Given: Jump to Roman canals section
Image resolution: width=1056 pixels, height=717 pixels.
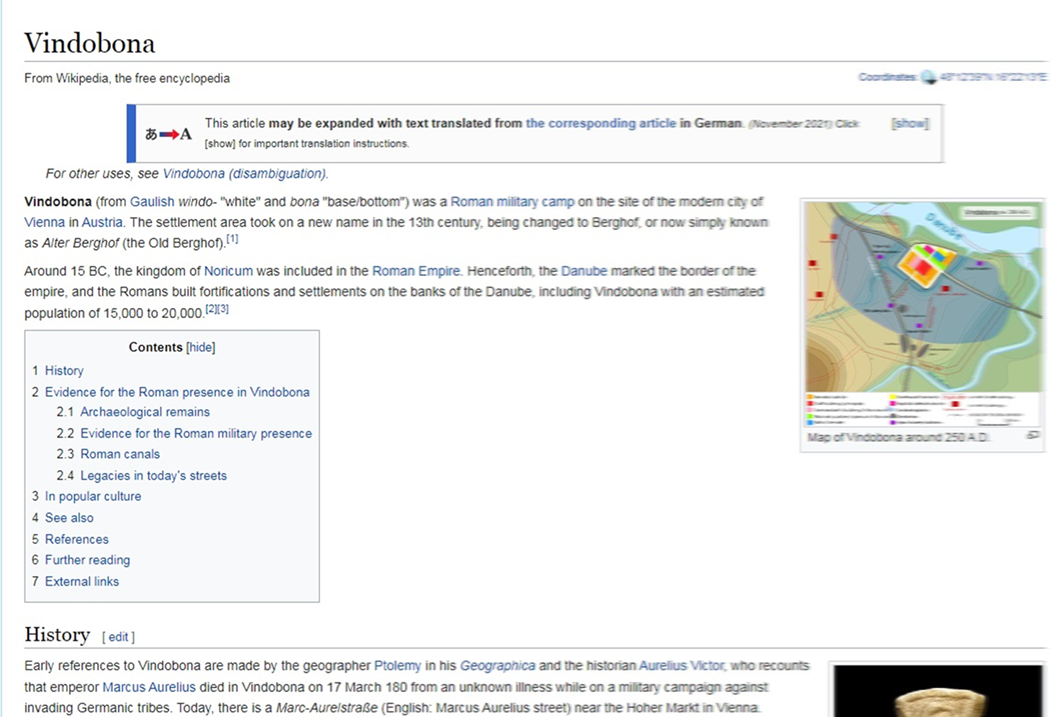Looking at the screenshot, I should (x=120, y=454).
